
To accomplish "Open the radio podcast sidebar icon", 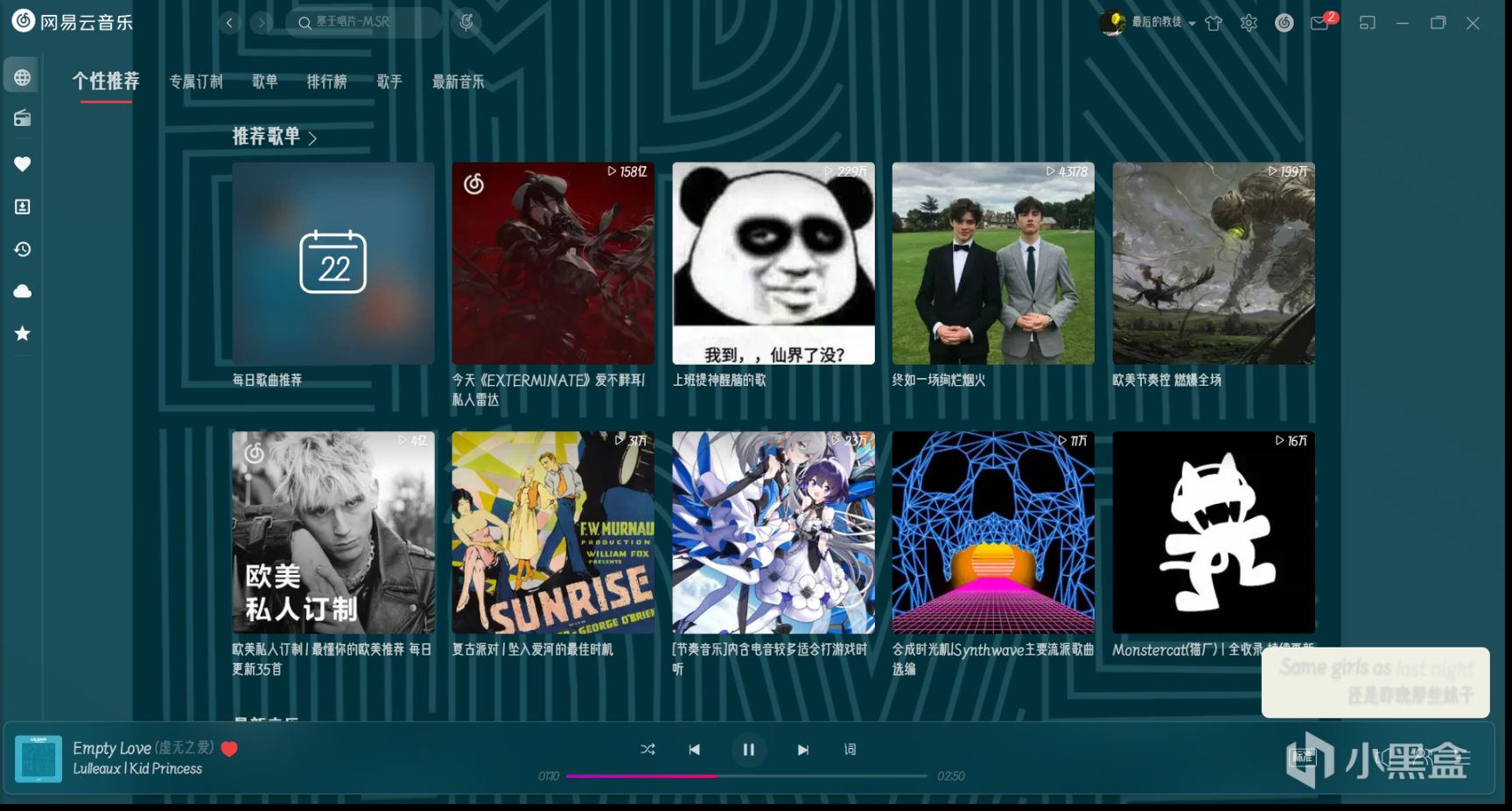I will pos(23,118).
